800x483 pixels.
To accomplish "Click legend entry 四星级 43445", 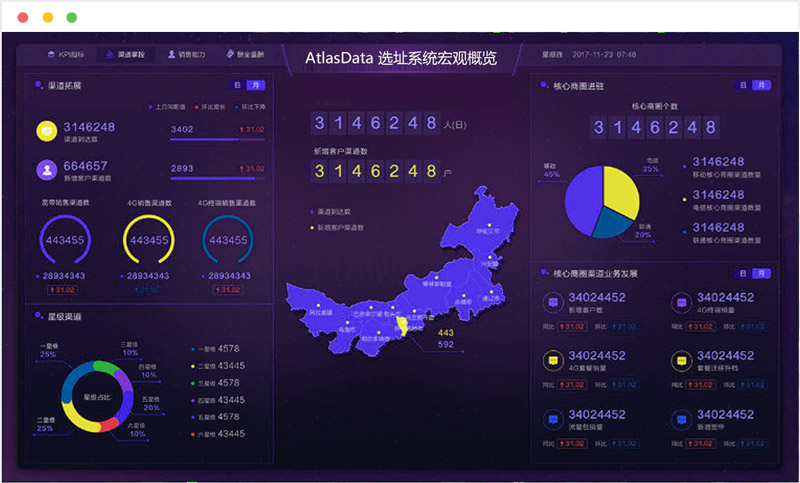I will [218, 400].
